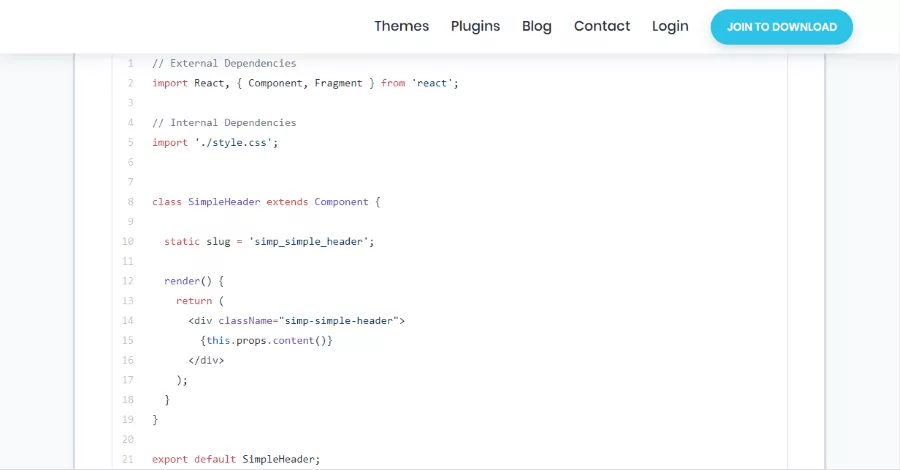Click the closing </div> tag line
900x470 pixels.
tap(206, 360)
